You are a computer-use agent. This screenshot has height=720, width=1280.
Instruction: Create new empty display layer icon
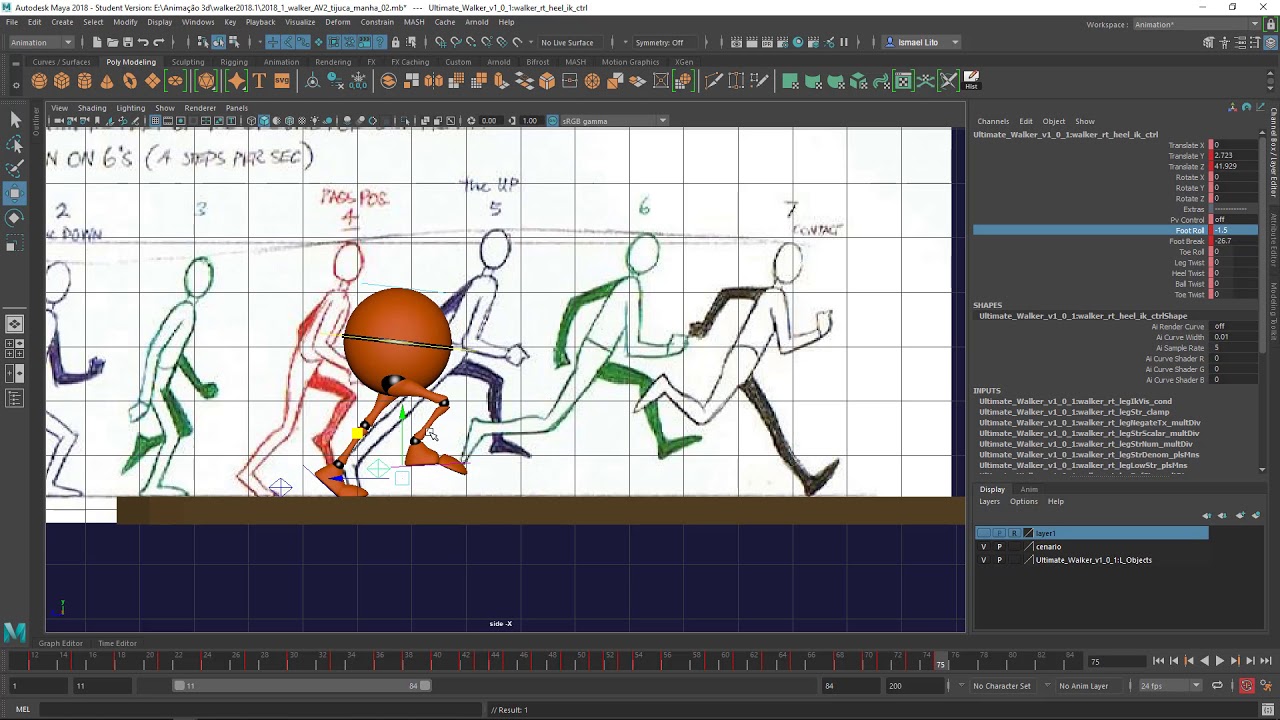pos(1241,516)
